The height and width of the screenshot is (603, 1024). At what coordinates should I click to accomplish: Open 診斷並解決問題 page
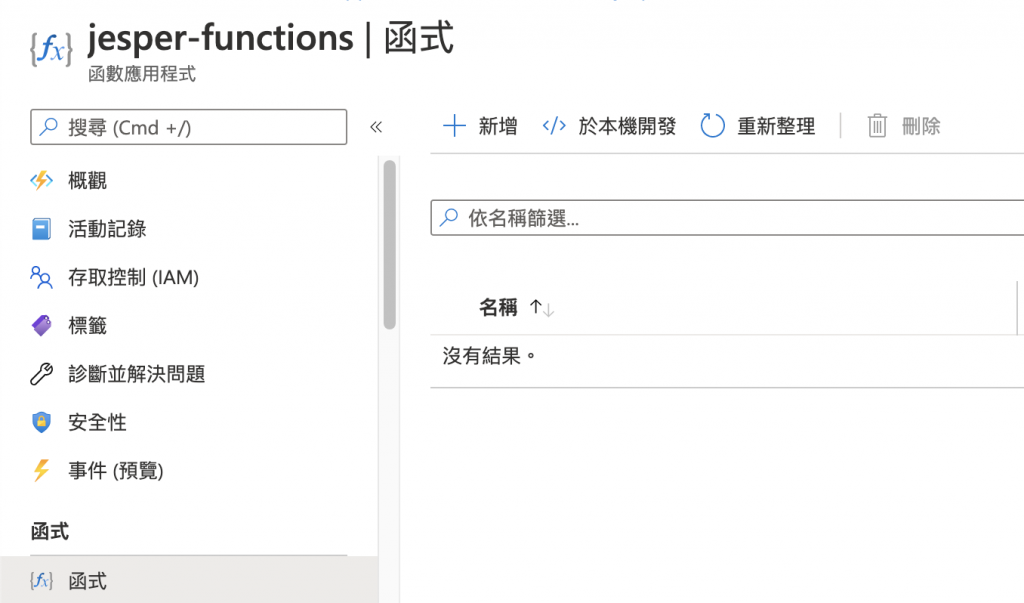[136, 374]
